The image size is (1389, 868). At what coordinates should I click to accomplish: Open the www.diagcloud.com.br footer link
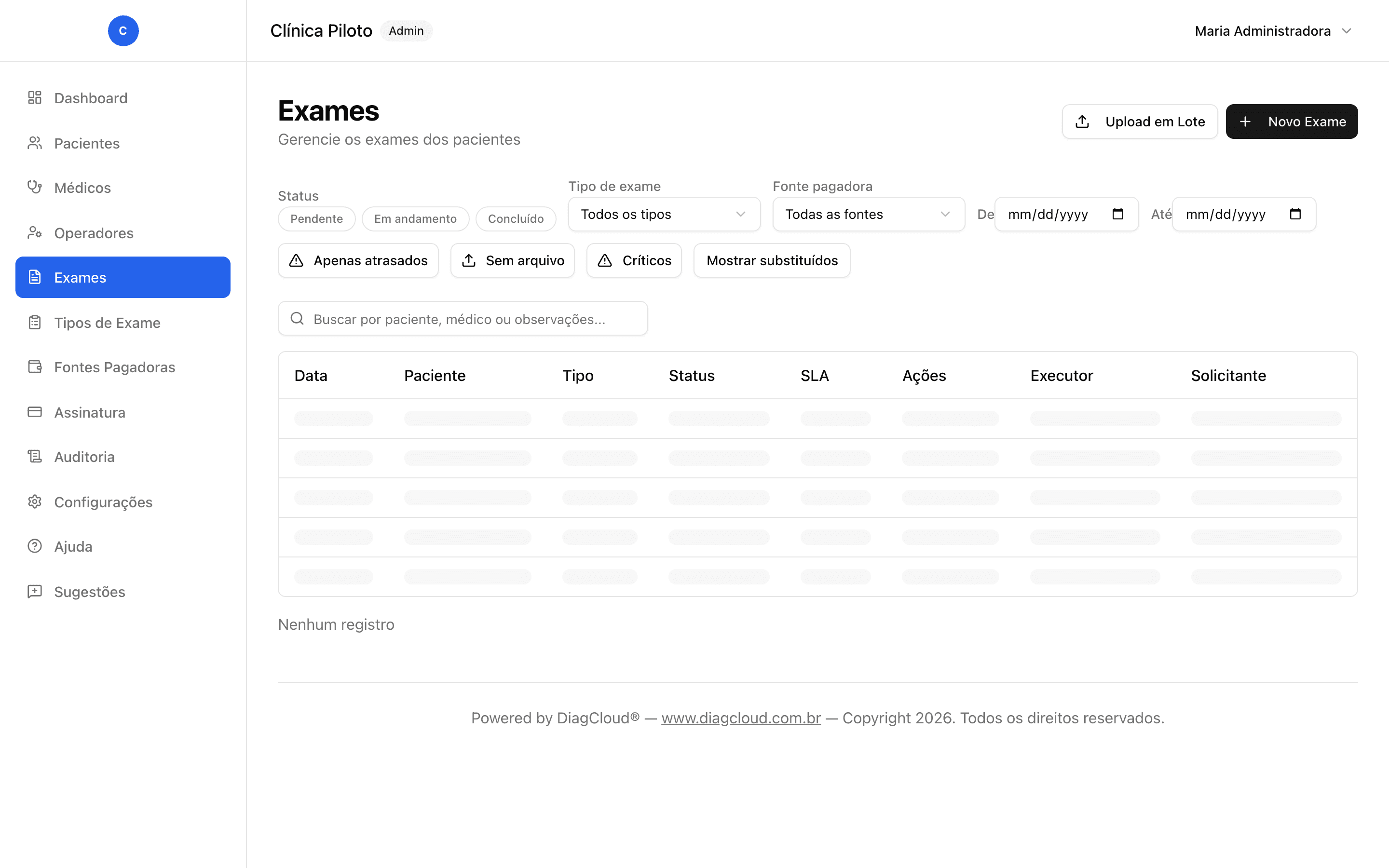point(740,718)
